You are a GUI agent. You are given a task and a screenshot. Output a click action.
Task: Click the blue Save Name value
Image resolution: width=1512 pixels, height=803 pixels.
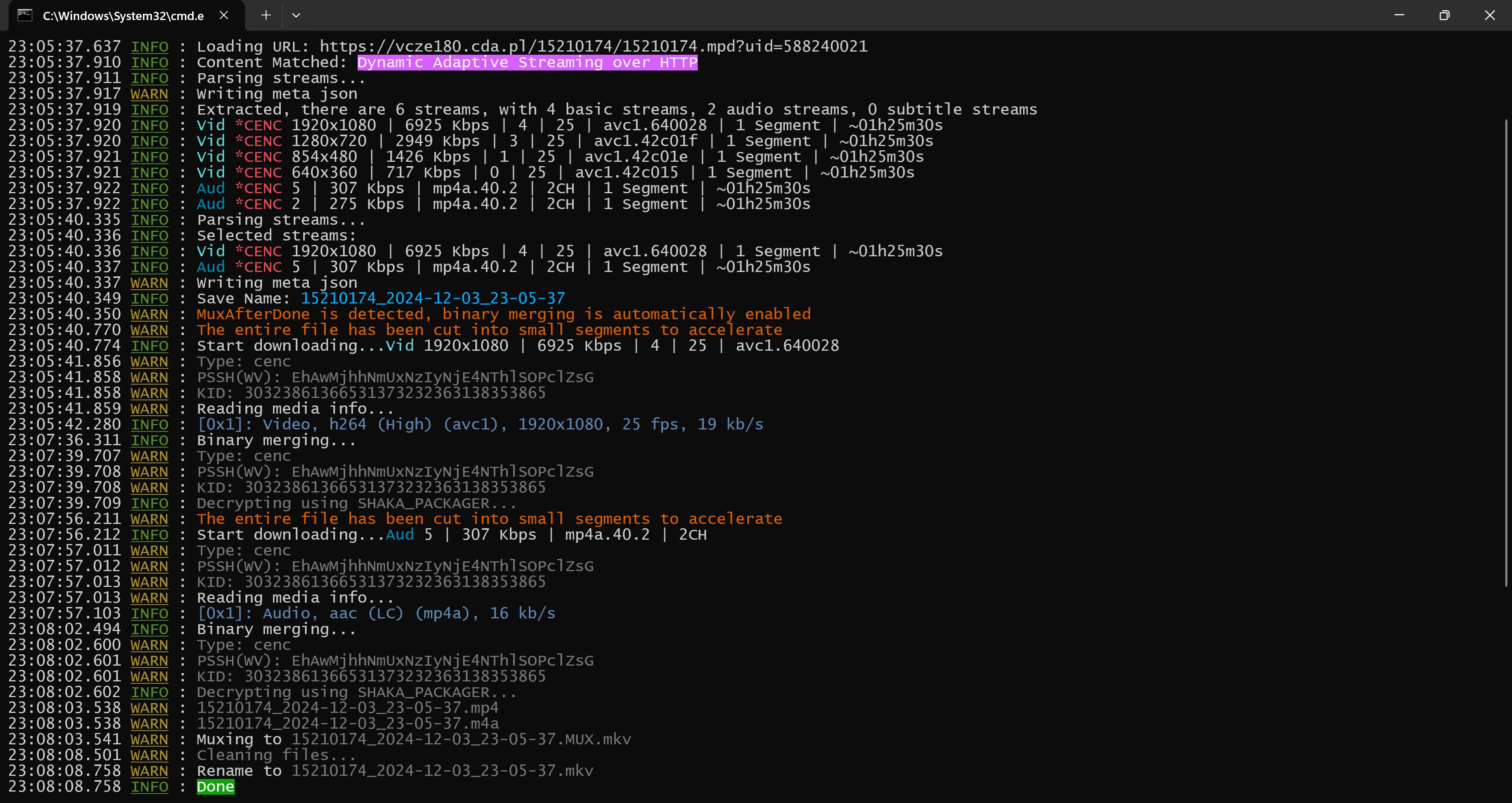click(433, 298)
